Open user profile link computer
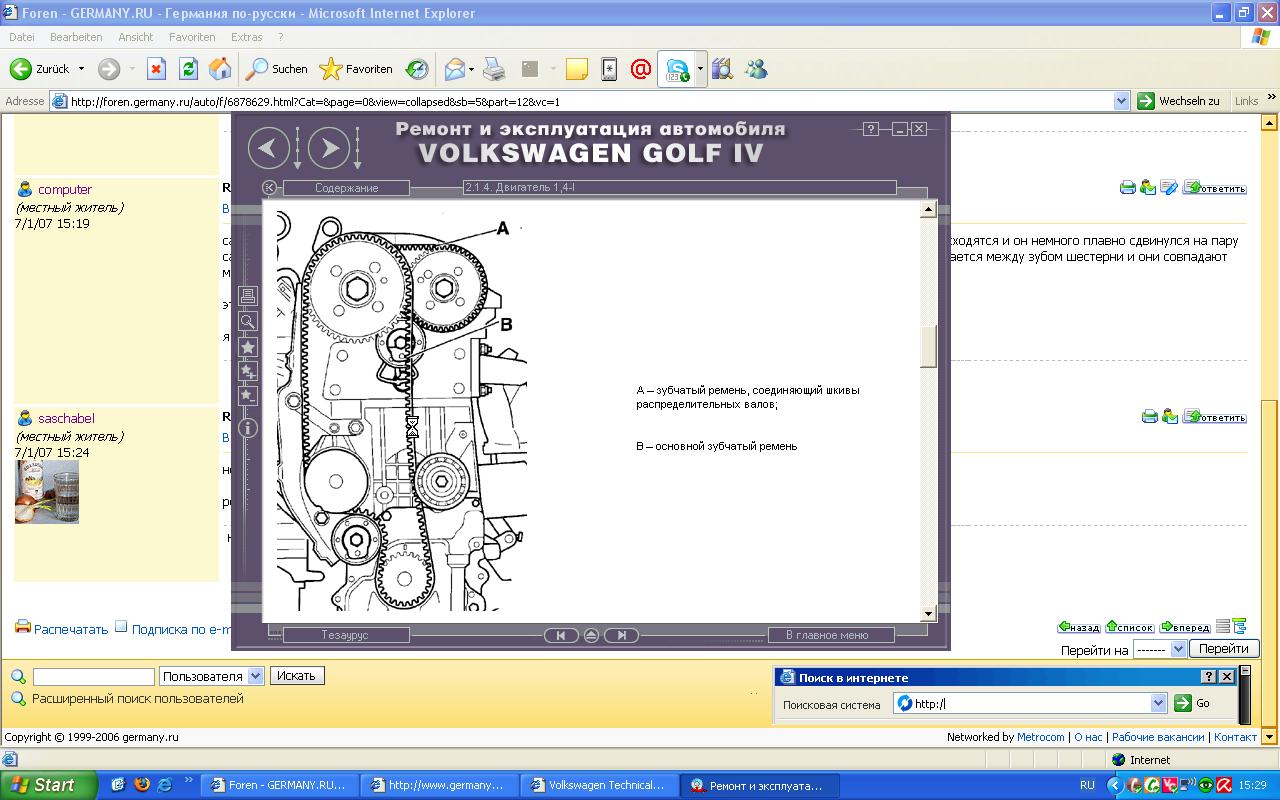The height and width of the screenshot is (800, 1280). pyautogui.click(x=65, y=189)
